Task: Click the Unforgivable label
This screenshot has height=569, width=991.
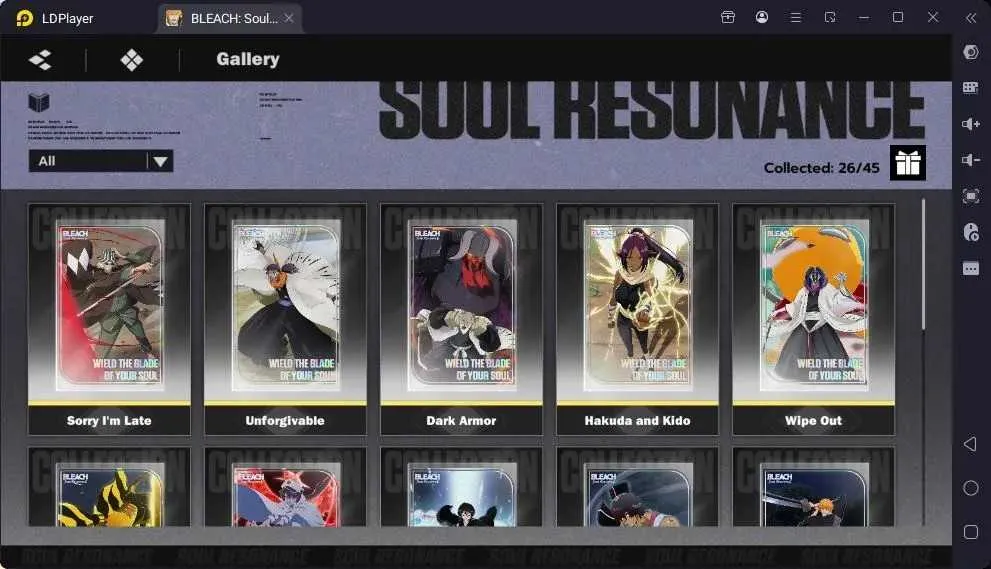Action: pyautogui.click(x=285, y=420)
